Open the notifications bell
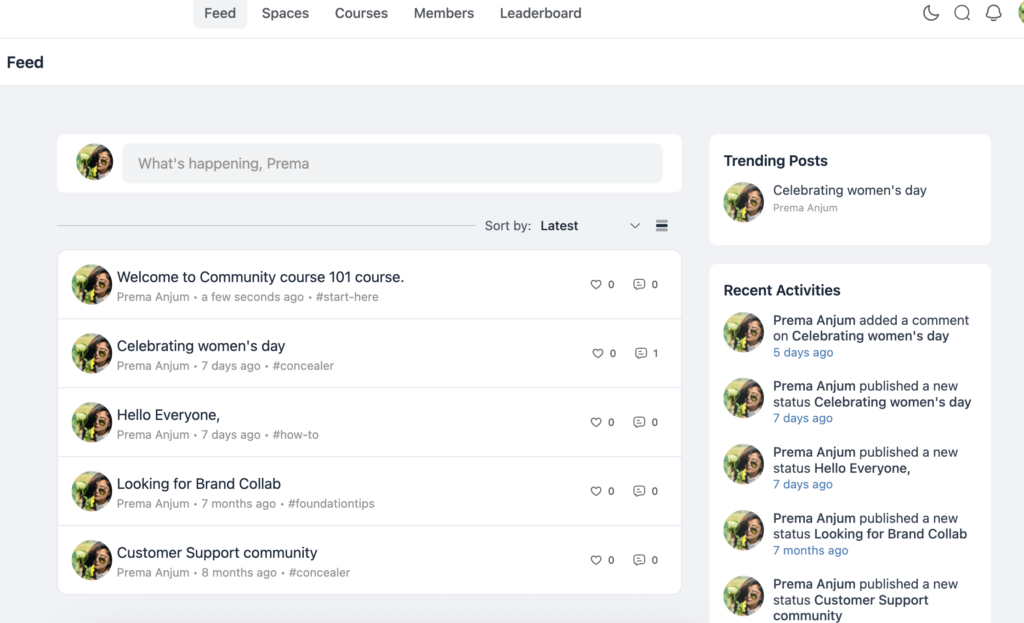 (x=992, y=13)
